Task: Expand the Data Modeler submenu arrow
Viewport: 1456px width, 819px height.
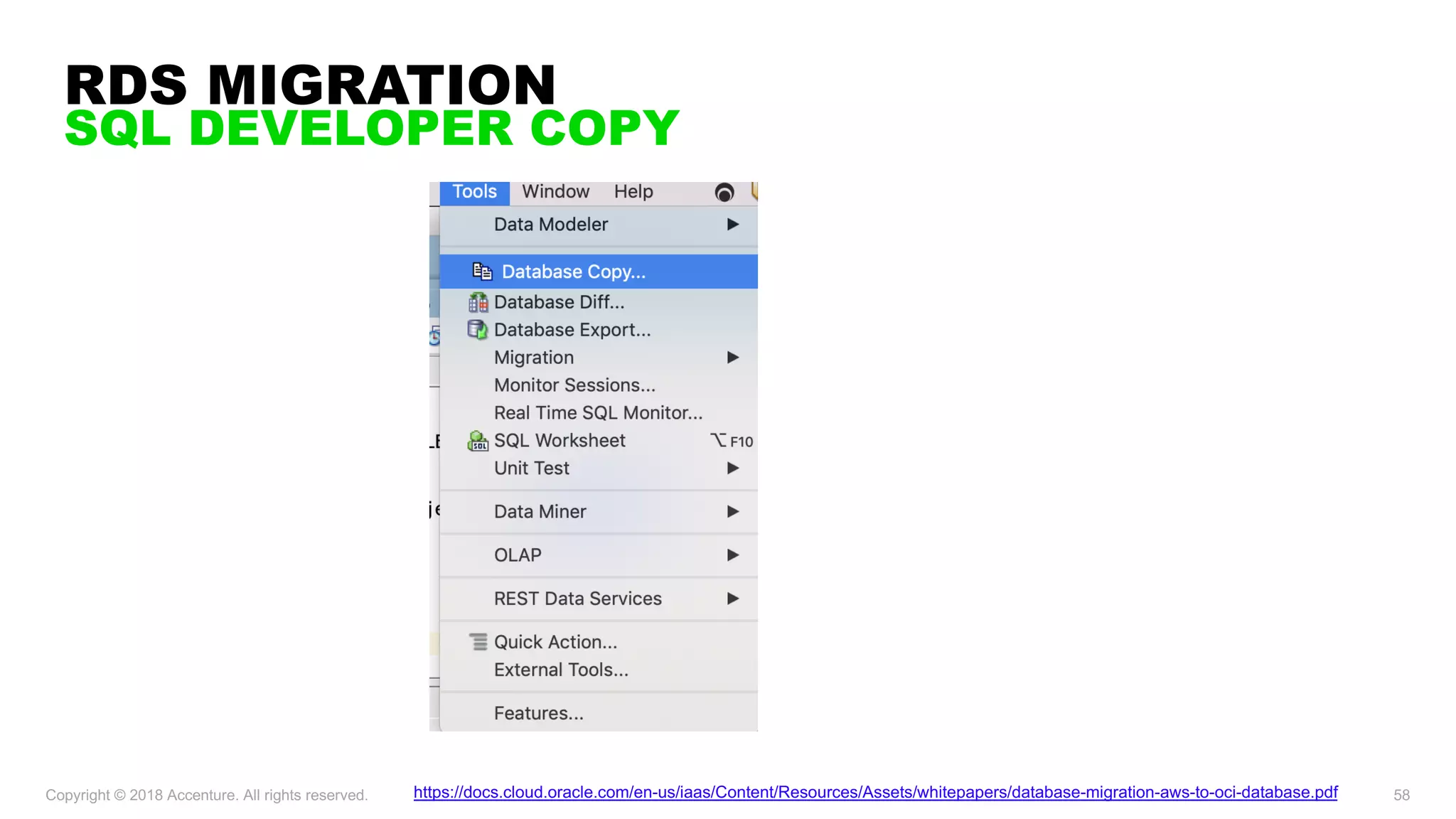Action: coord(733,225)
